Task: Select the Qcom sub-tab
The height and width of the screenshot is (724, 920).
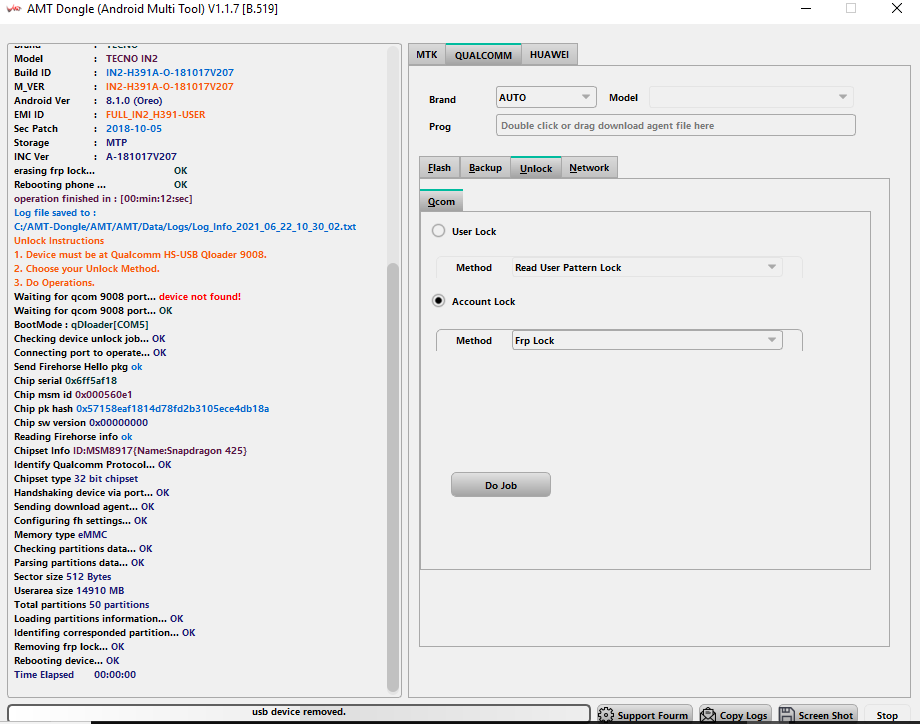Action: tap(441, 201)
